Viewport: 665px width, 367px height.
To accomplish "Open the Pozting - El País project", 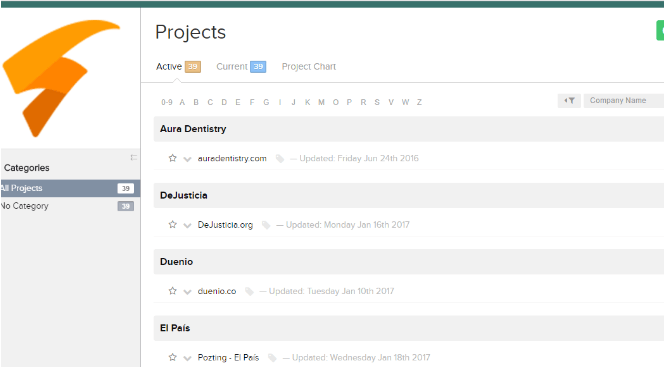I will (x=228, y=358).
